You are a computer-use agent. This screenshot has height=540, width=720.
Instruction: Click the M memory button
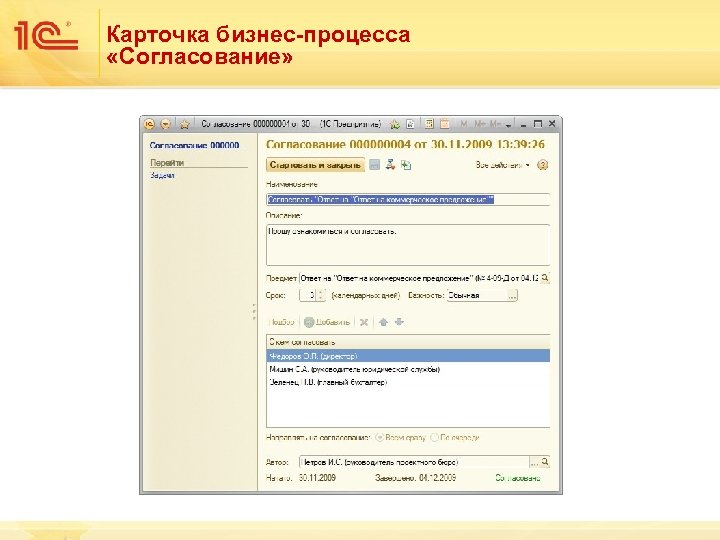464,124
